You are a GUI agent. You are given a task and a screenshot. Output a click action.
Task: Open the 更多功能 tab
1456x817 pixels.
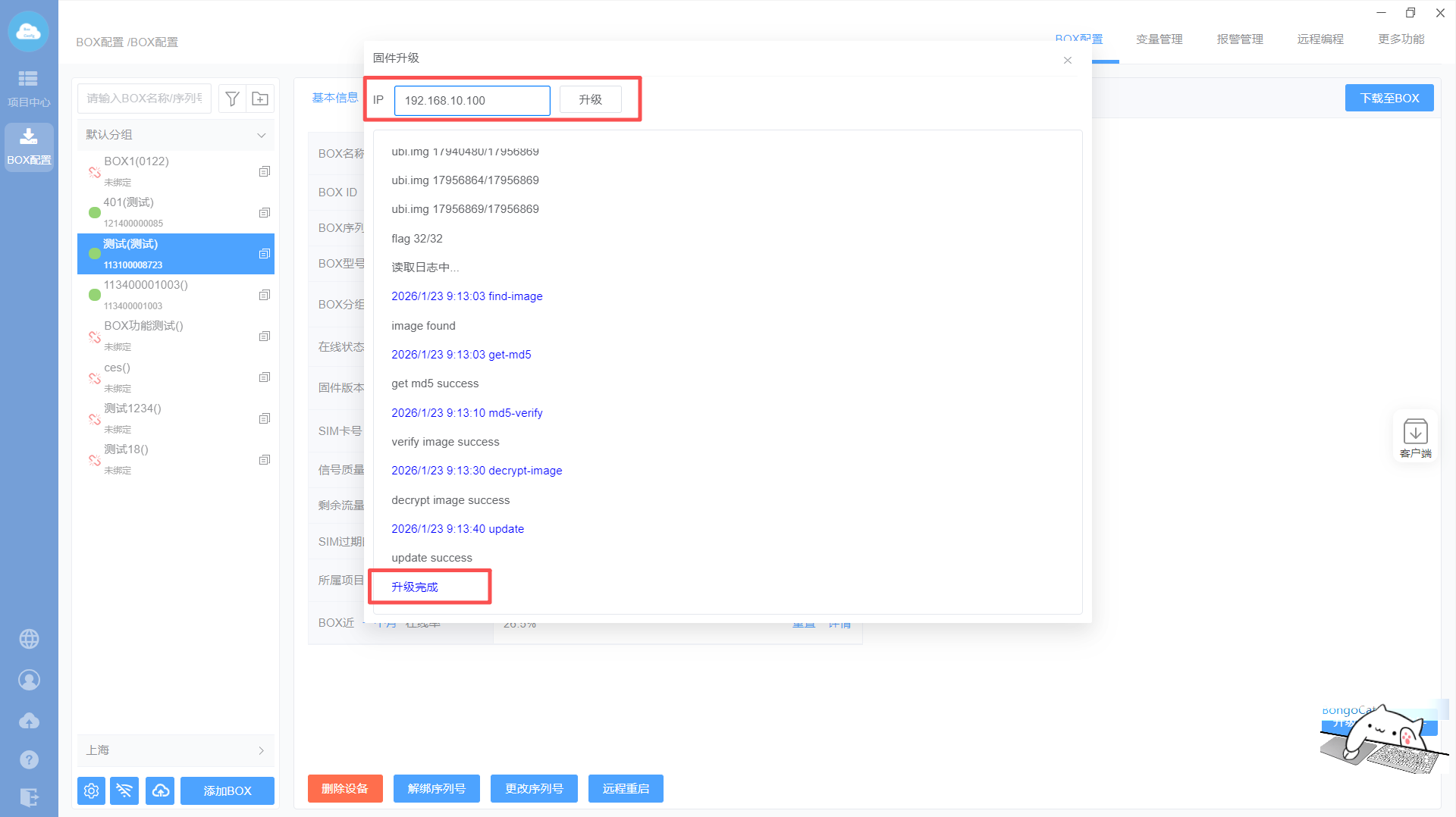point(1401,39)
